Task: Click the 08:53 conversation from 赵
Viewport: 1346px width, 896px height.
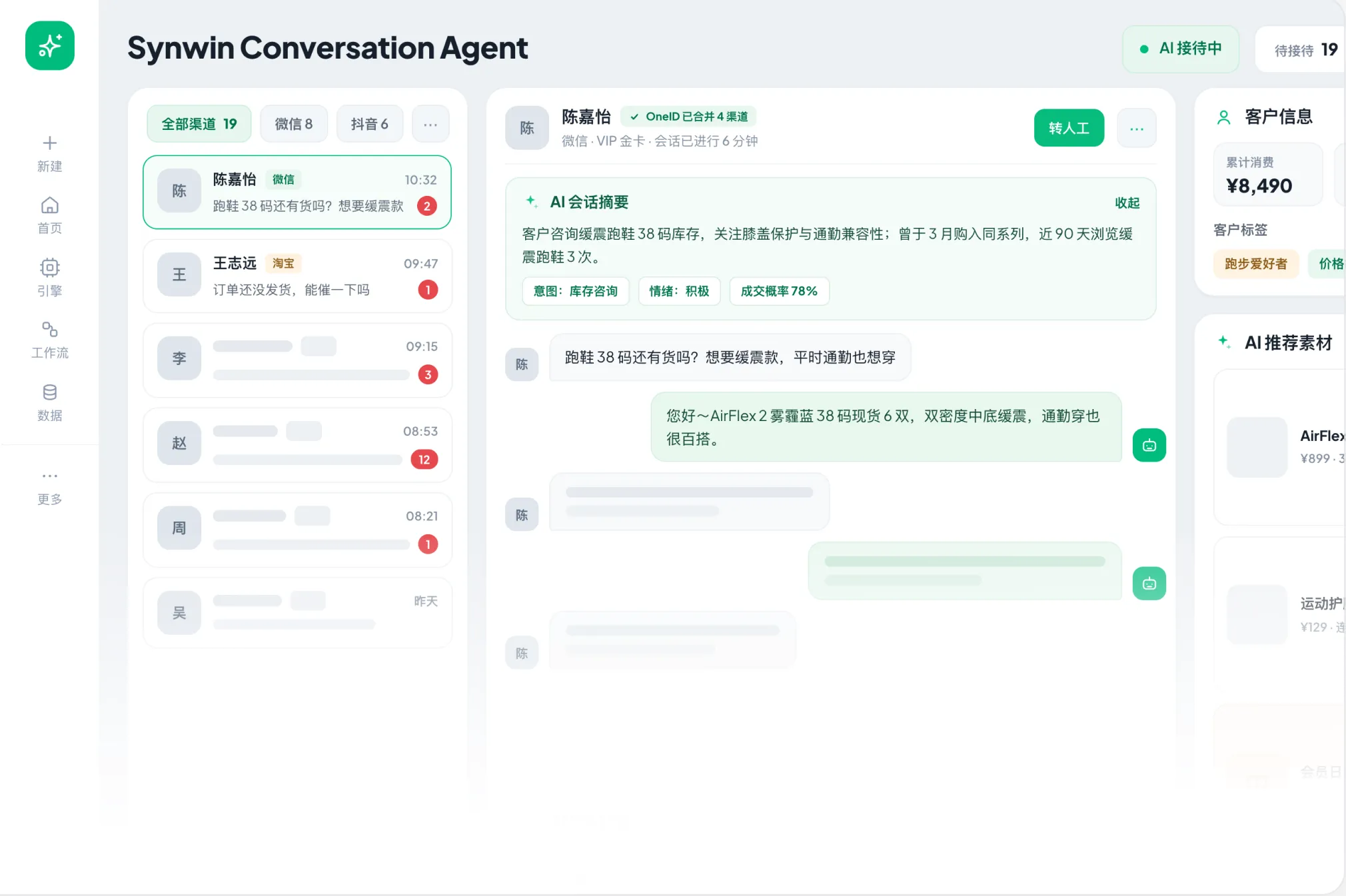Action: [x=297, y=445]
